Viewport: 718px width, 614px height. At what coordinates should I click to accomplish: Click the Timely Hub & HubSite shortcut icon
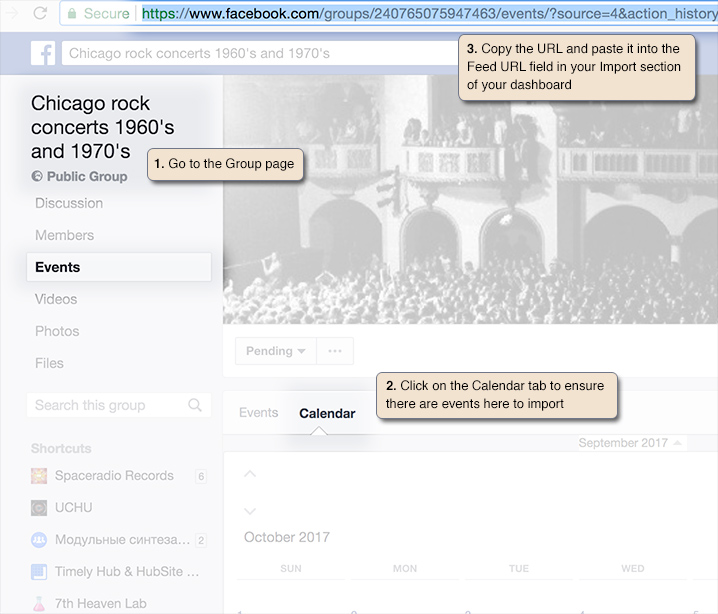(39, 572)
